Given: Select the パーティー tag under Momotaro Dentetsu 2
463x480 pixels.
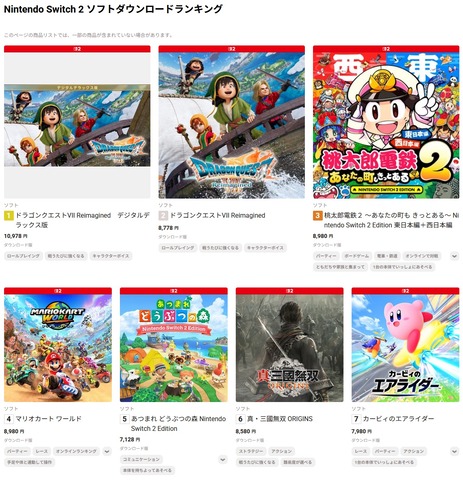Looking at the screenshot, I should 326,256.
